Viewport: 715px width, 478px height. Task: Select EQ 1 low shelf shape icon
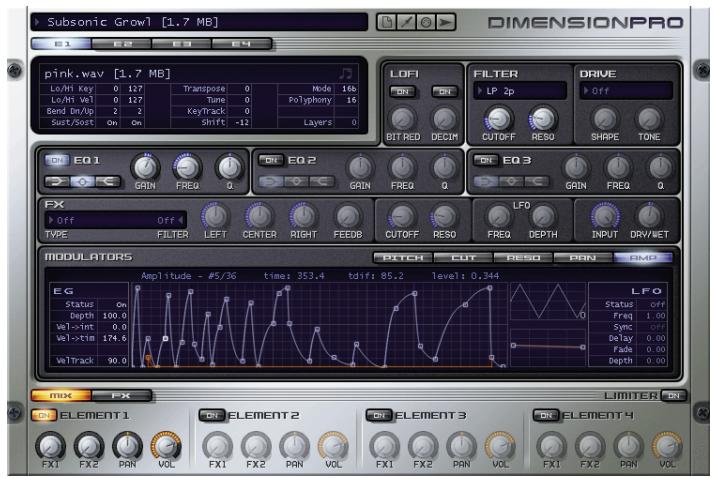point(57,182)
